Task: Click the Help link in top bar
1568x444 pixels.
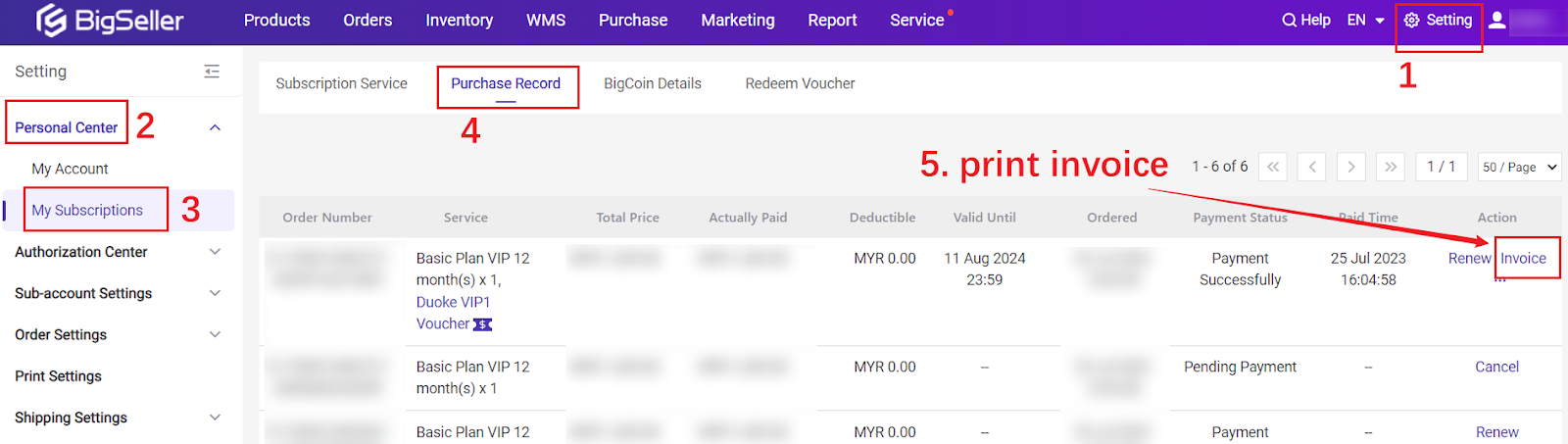Action: [1315, 20]
